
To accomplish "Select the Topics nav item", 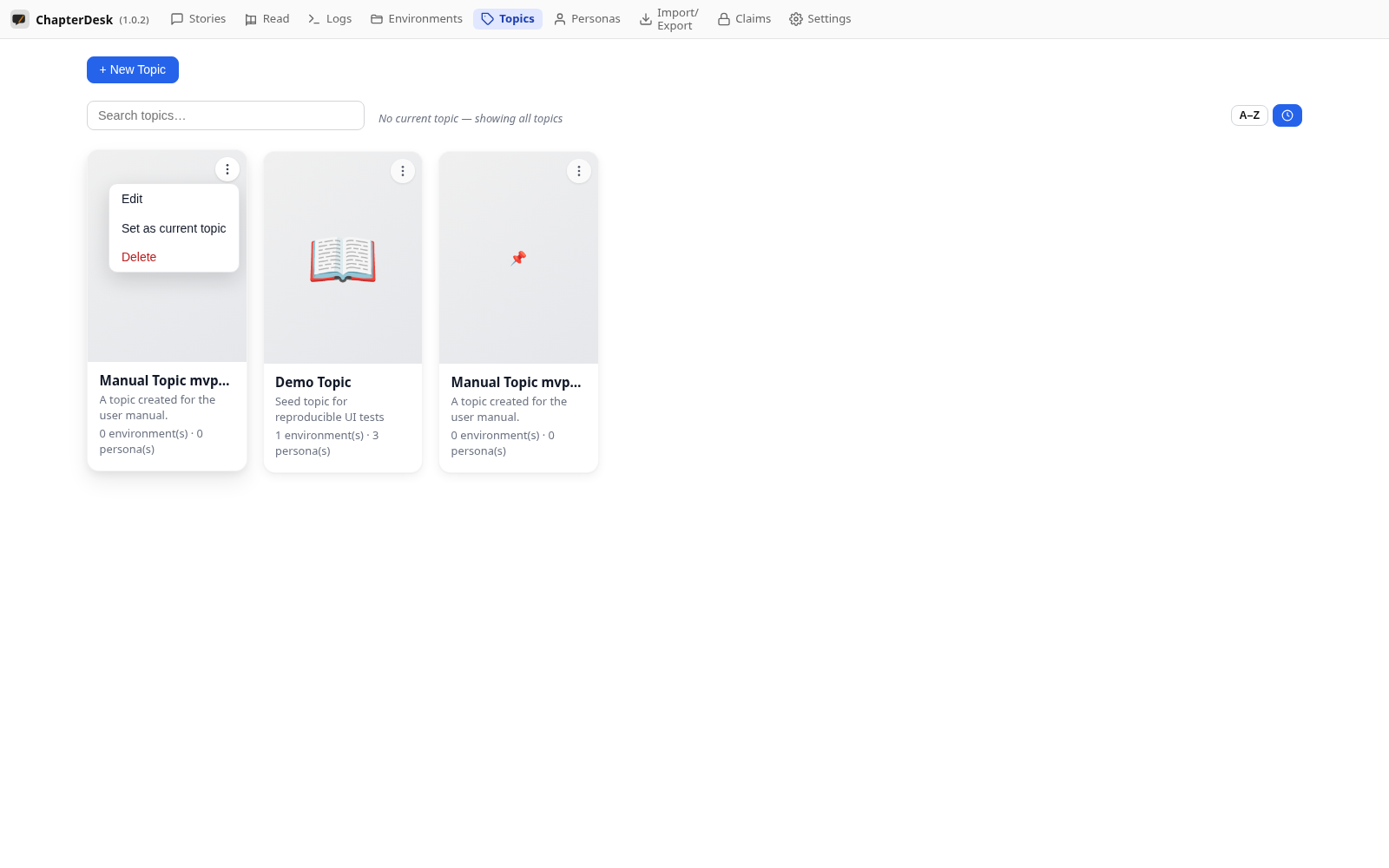I will click(x=508, y=19).
